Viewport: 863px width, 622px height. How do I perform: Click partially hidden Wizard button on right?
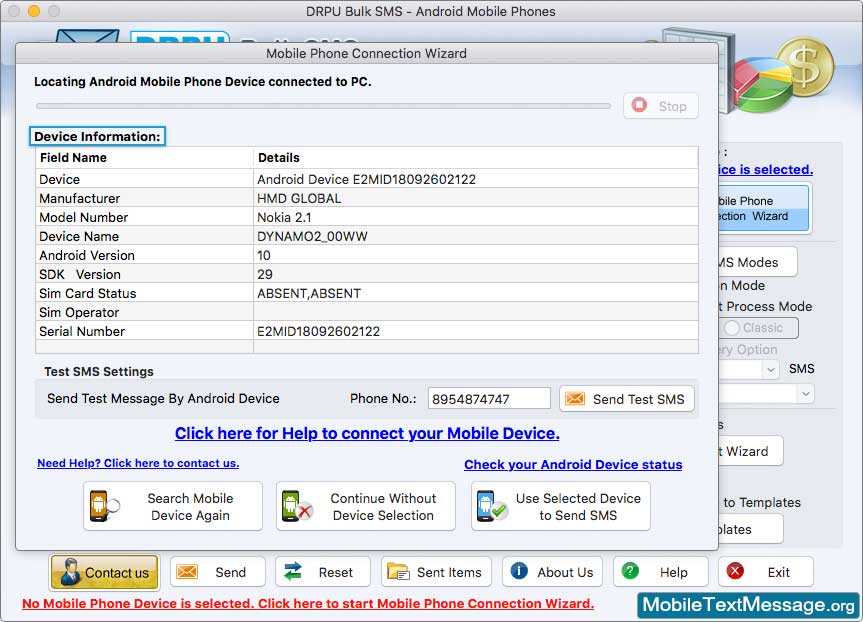tap(751, 451)
